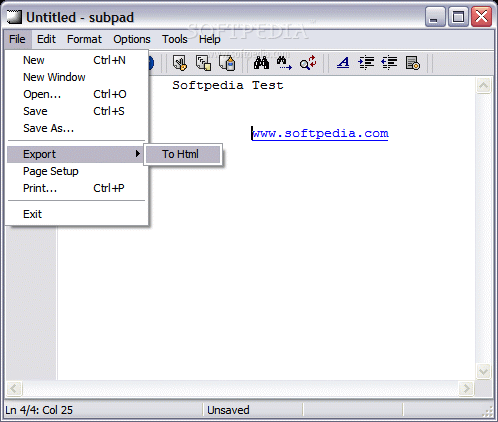The image size is (498, 422).
Task: Click the Cut toolbar icon
Action: point(180,63)
